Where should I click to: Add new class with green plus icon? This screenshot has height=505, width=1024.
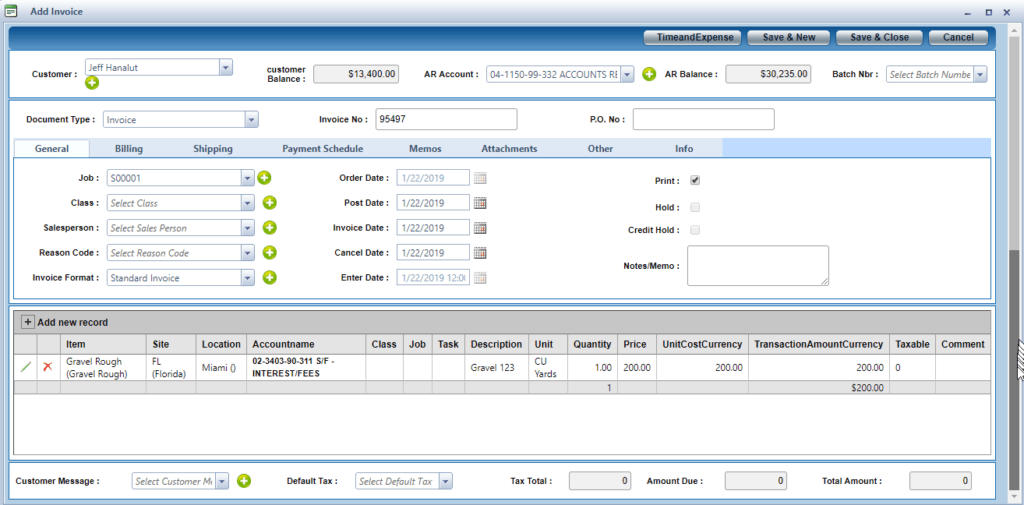click(x=269, y=203)
